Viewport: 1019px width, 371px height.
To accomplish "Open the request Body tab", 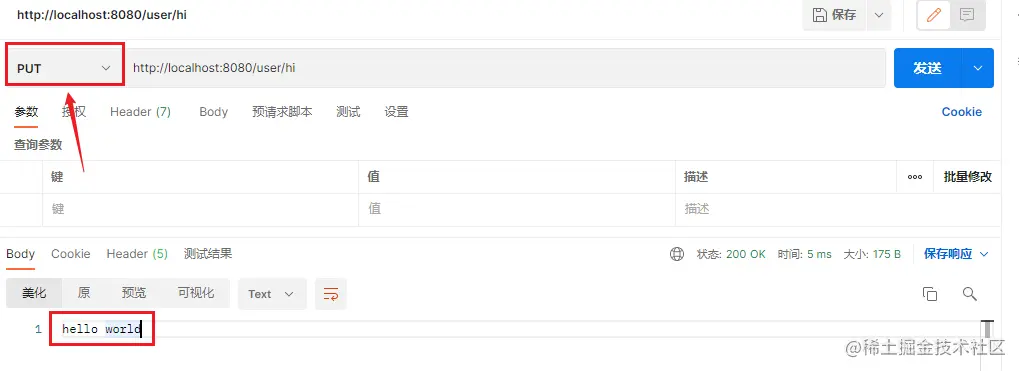I will pyautogui.click(x=213, y=112).
